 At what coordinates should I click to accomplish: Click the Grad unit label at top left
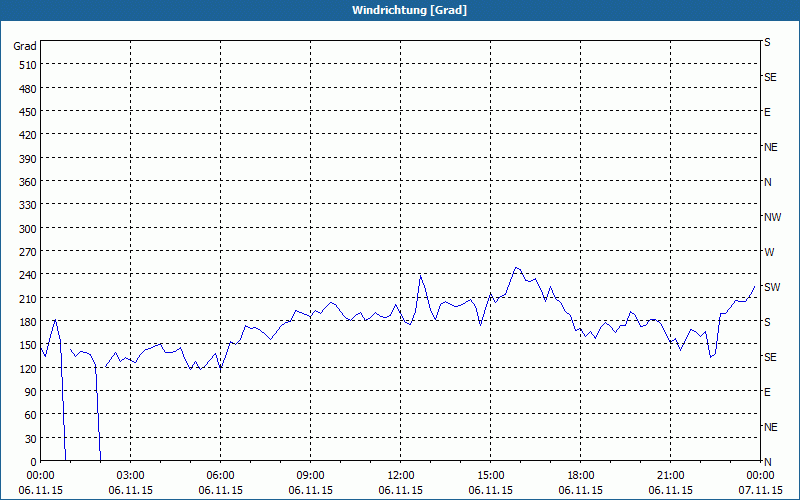[25, 46]
